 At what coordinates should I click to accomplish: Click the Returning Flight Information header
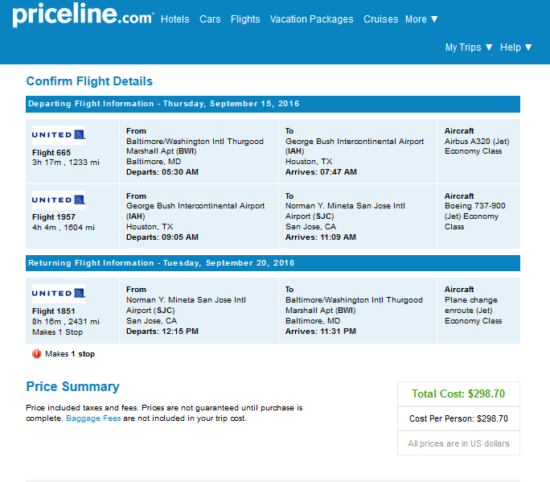coord(273,263)
